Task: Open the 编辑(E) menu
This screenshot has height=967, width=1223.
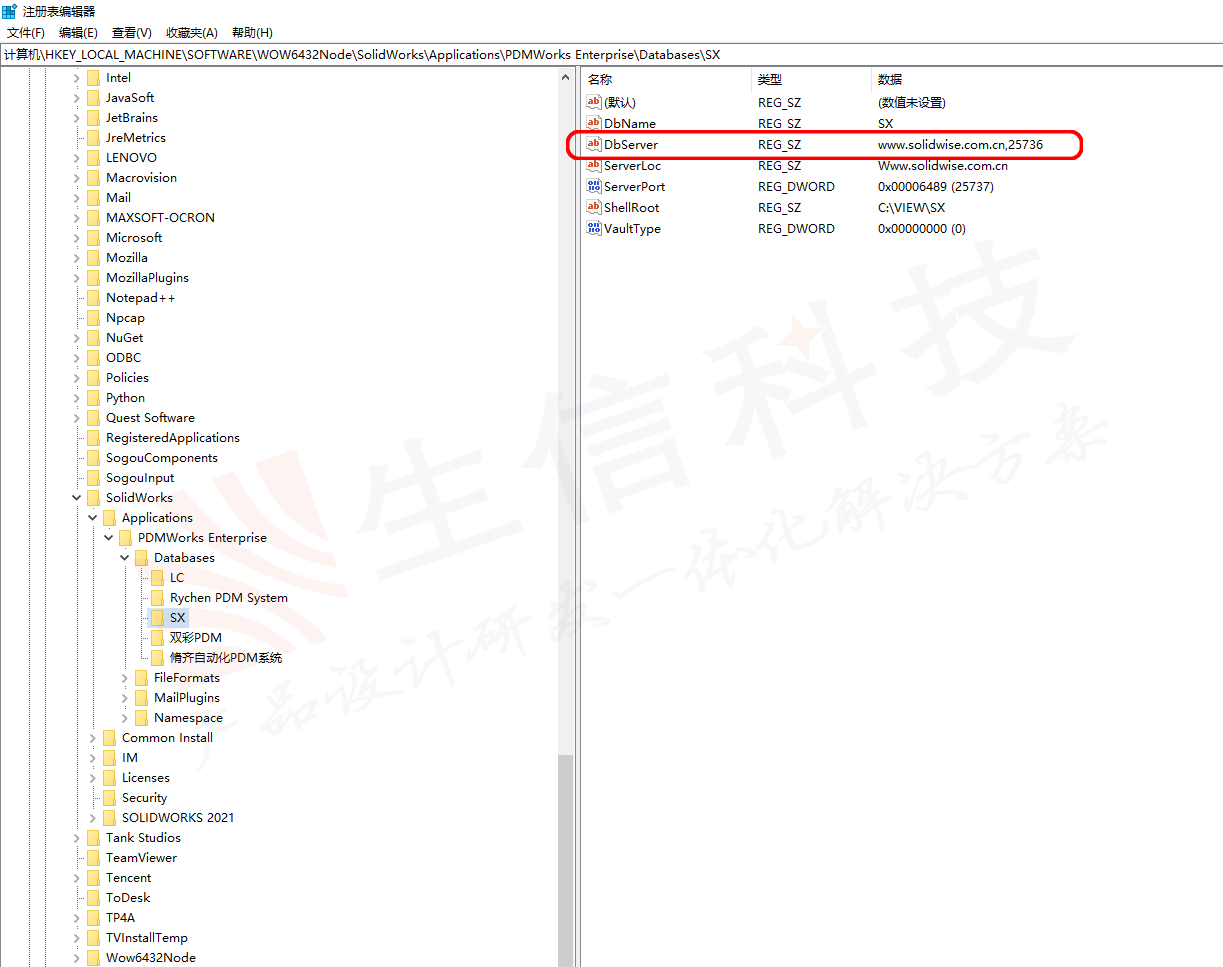Action: click(x=78, y=33)
